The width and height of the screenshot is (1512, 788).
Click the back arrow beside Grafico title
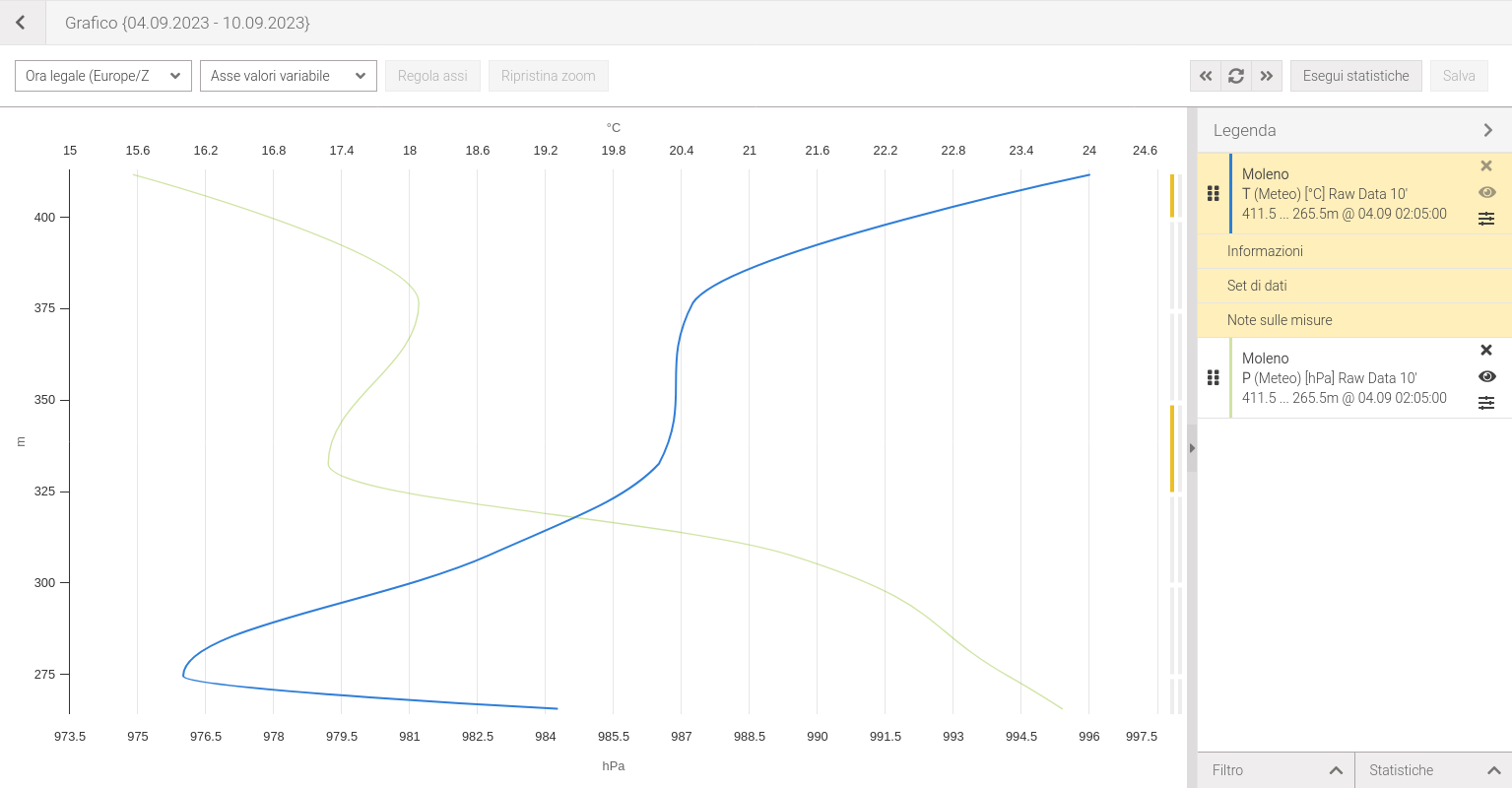pos(21,23)
